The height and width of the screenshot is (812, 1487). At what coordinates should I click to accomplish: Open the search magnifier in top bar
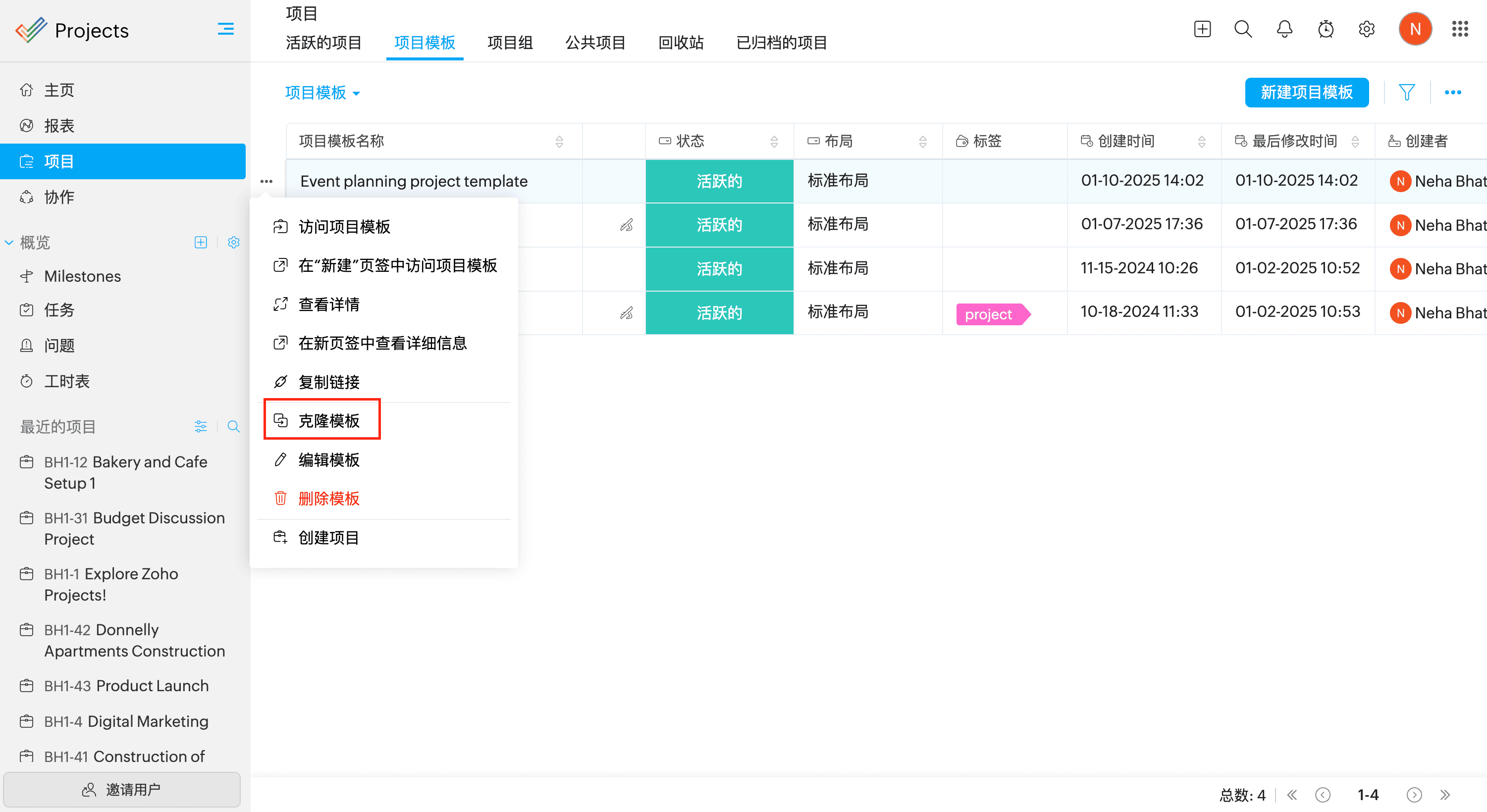point(1243,29)
